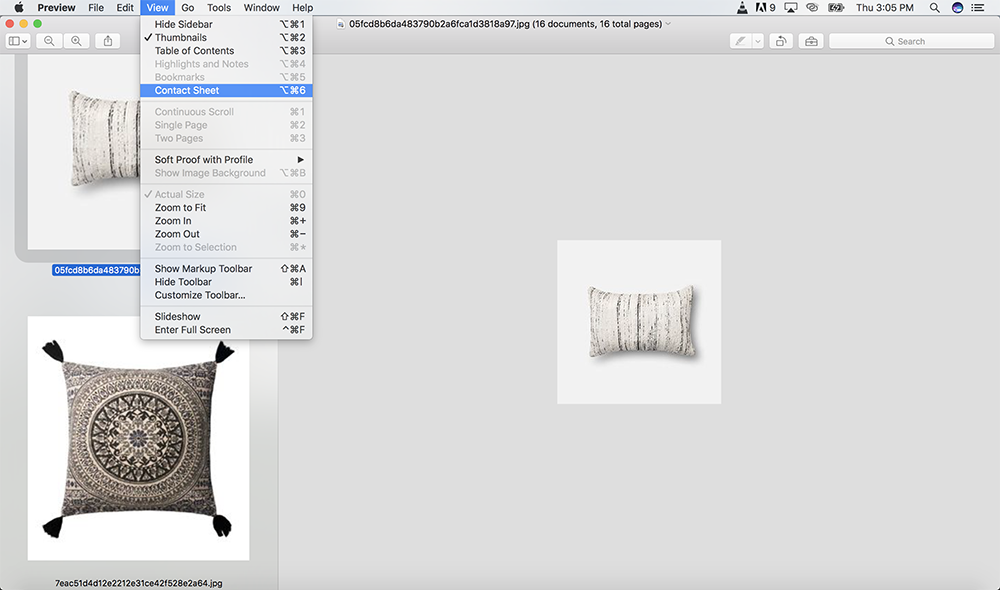The image size is (1000, 590).
Task: Click the clock Thu 3:05 PM
Action: click(x=885, y=8)
